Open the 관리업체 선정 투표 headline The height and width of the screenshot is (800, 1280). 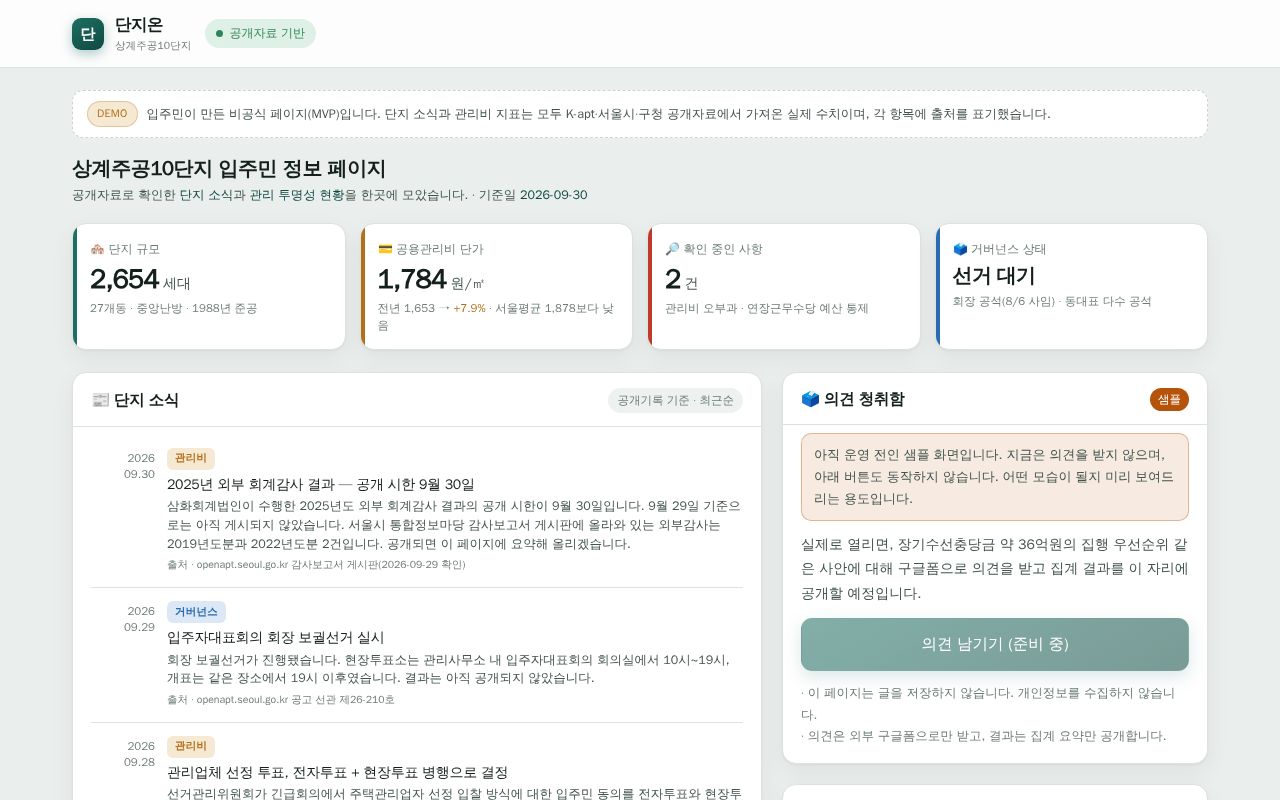(338, 772)
